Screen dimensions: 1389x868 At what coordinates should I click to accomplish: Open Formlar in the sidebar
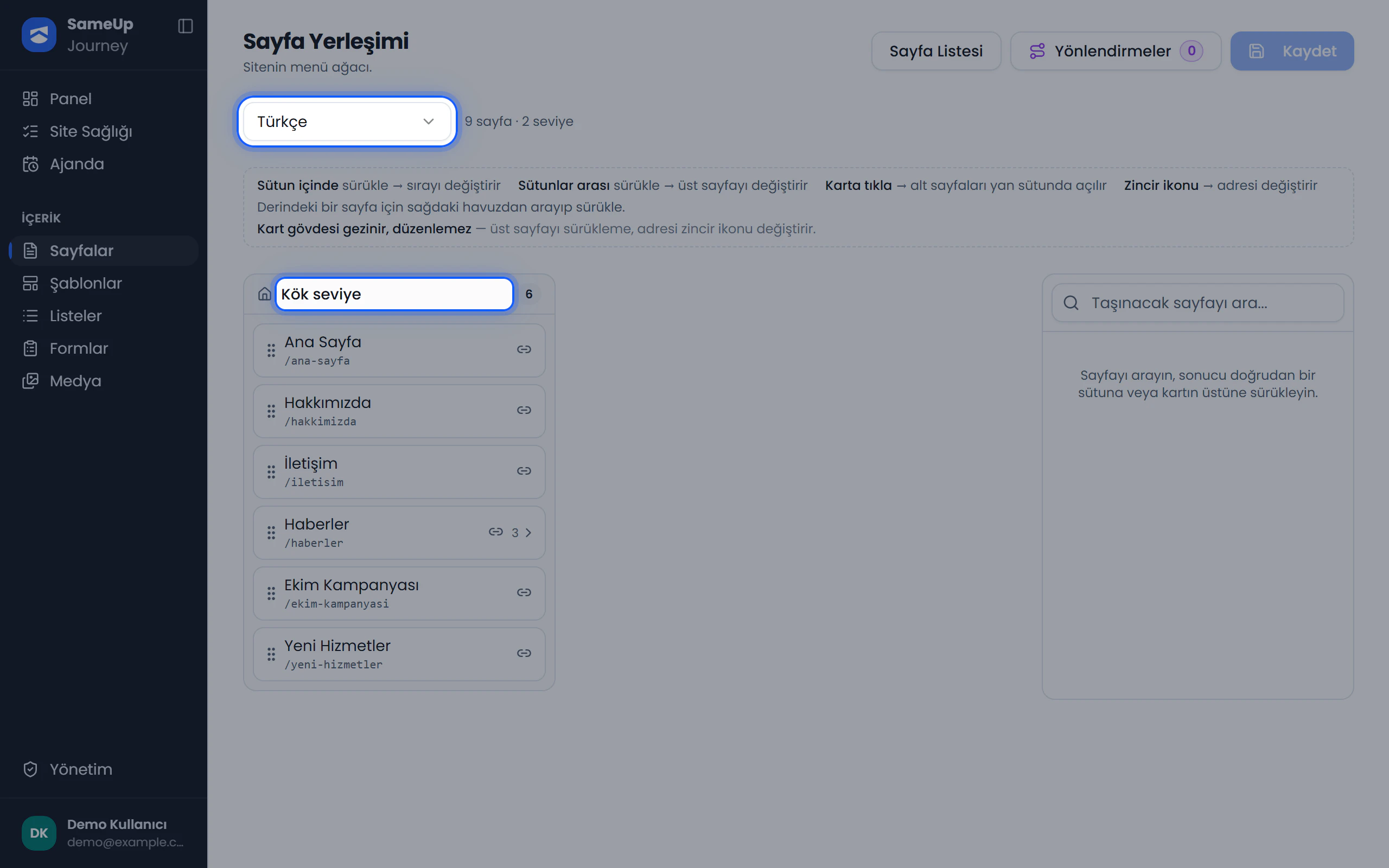coord(103,348)
